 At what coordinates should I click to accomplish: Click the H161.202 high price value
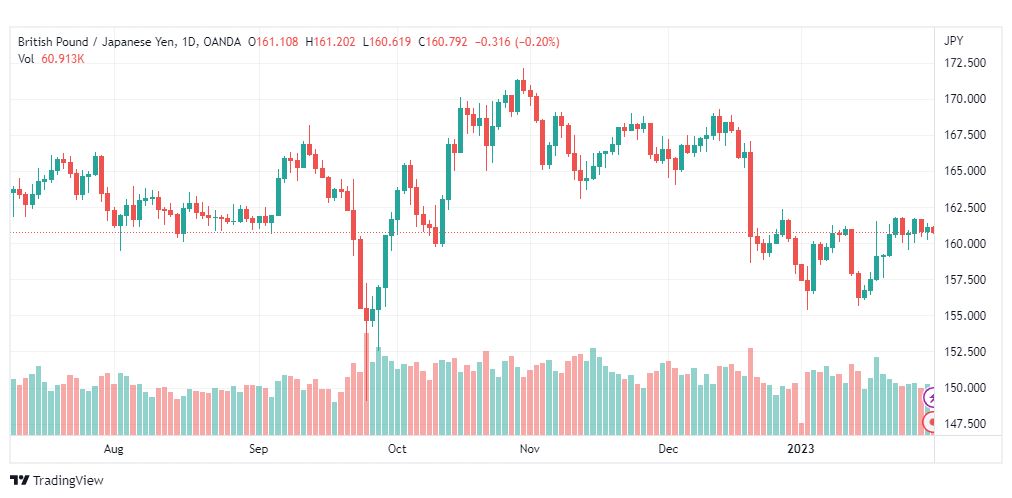click(x=330, y=42)
